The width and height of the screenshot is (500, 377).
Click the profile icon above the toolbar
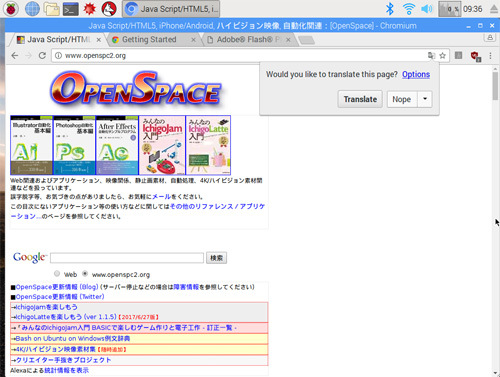[x=490, y=37]
